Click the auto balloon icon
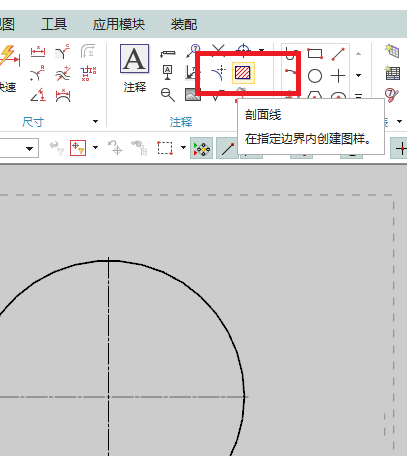407x456 pixels. tap(392, 95)
